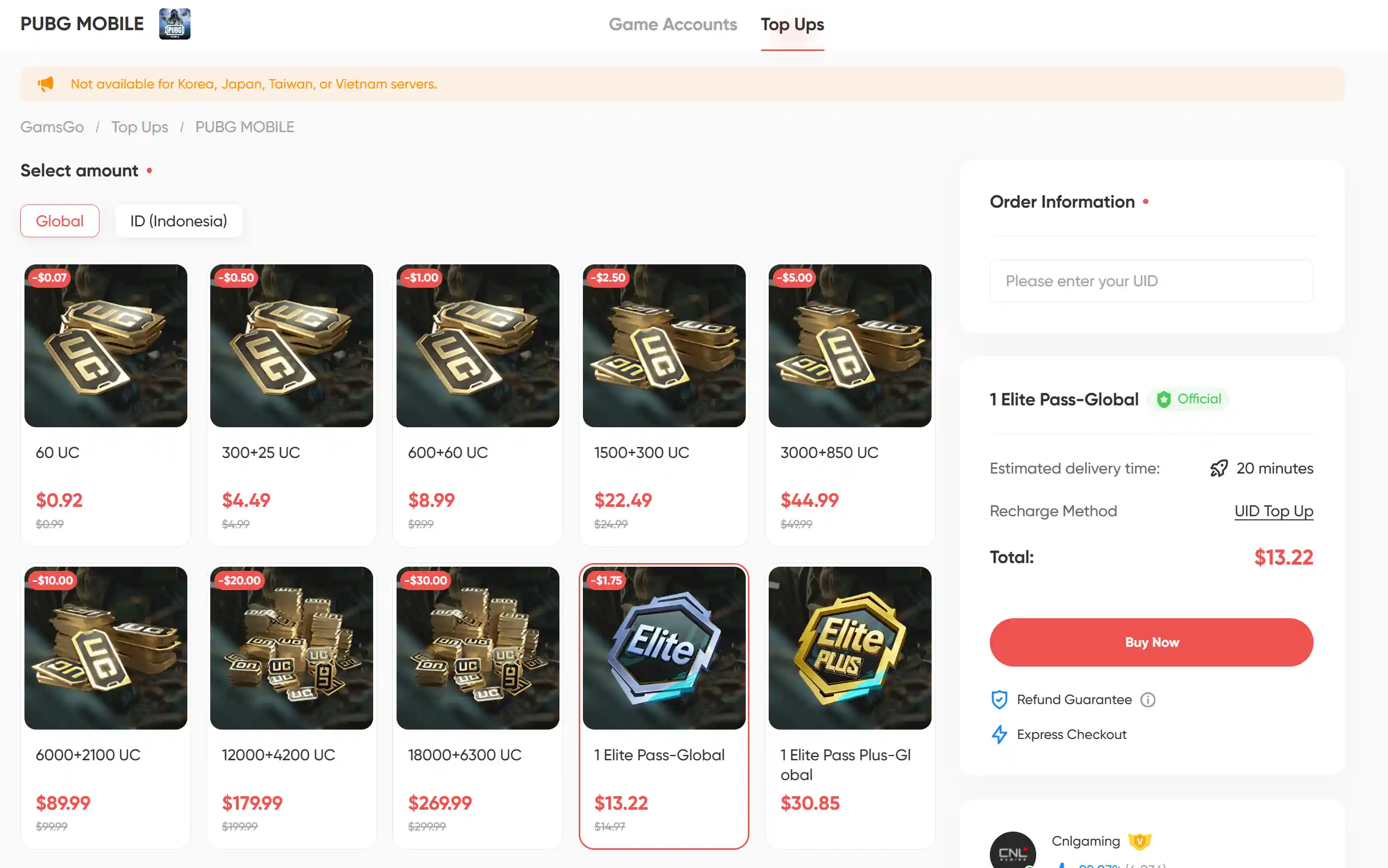Select the Global region option
The height and width of the screenshot is (868, 1388).
coord(60,221)
